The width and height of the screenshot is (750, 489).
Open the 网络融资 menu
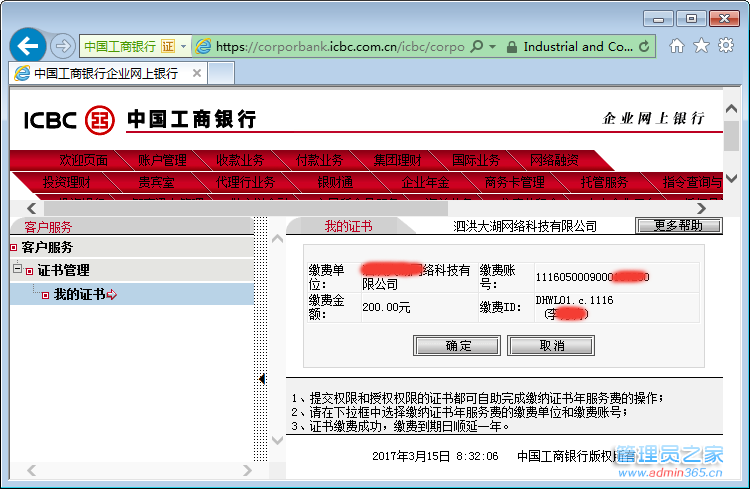click(554, 160)
